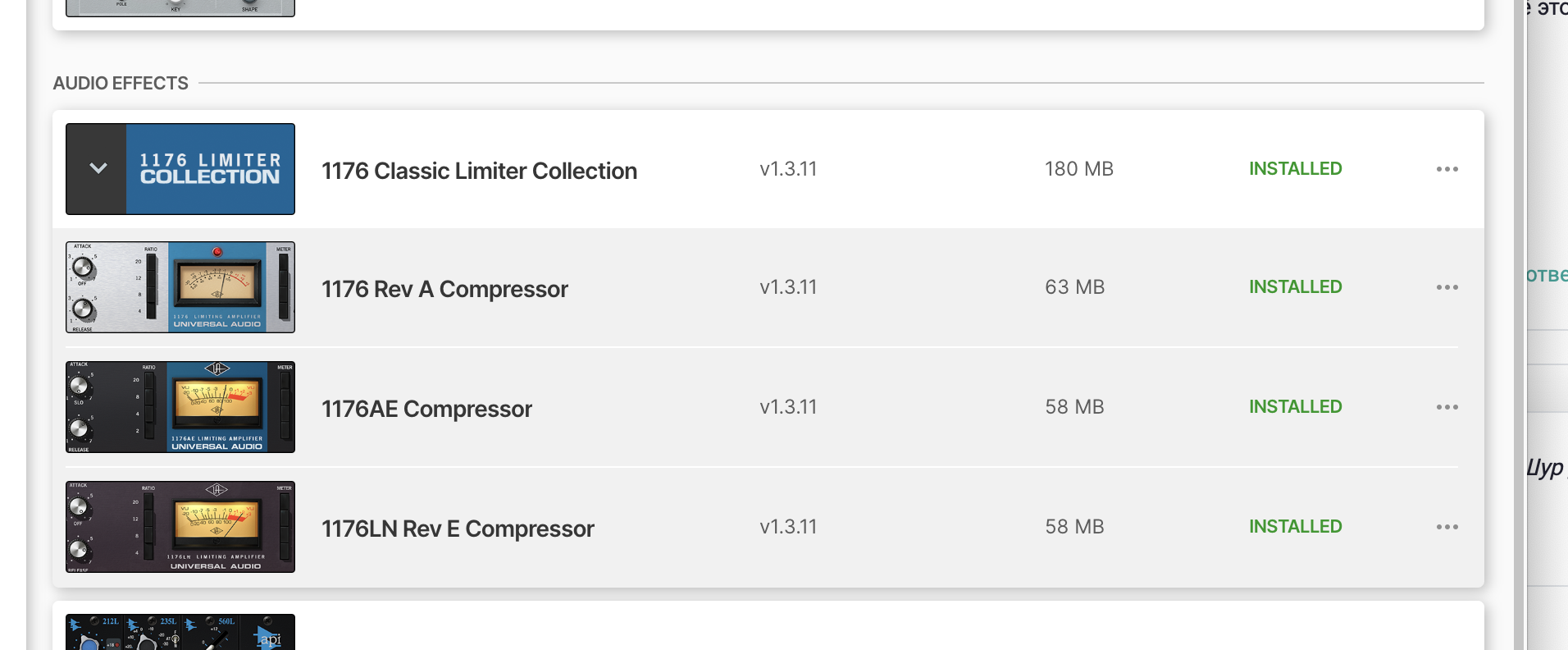The height and width of the screenshot is (650, 1568).
Task: Click the 1176 Rev A Compressor thumbnail
Action: pos(180,287)
